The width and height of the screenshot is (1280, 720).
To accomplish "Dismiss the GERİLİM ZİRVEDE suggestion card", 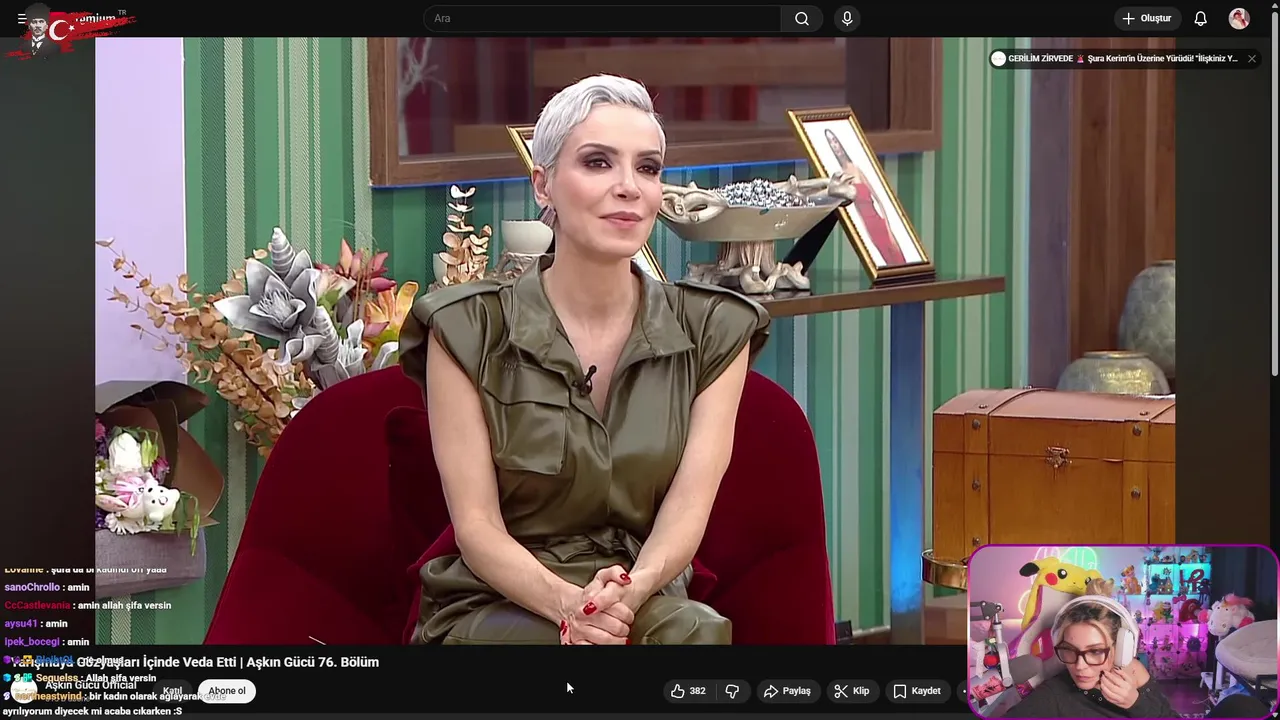I will point(1251,59).
